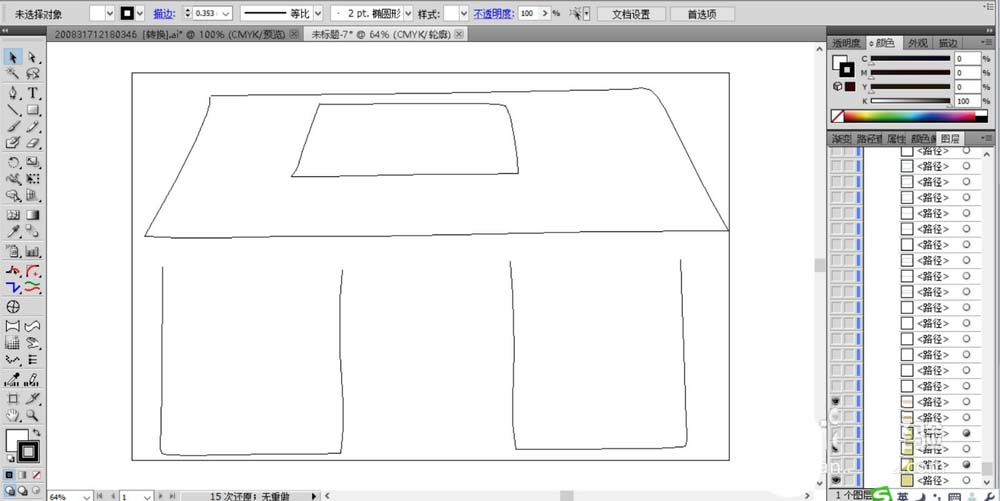This screenshot has height=501, width=1000.
Task: Select the Magic Wand tool
Action: click(x=13, y=74)
